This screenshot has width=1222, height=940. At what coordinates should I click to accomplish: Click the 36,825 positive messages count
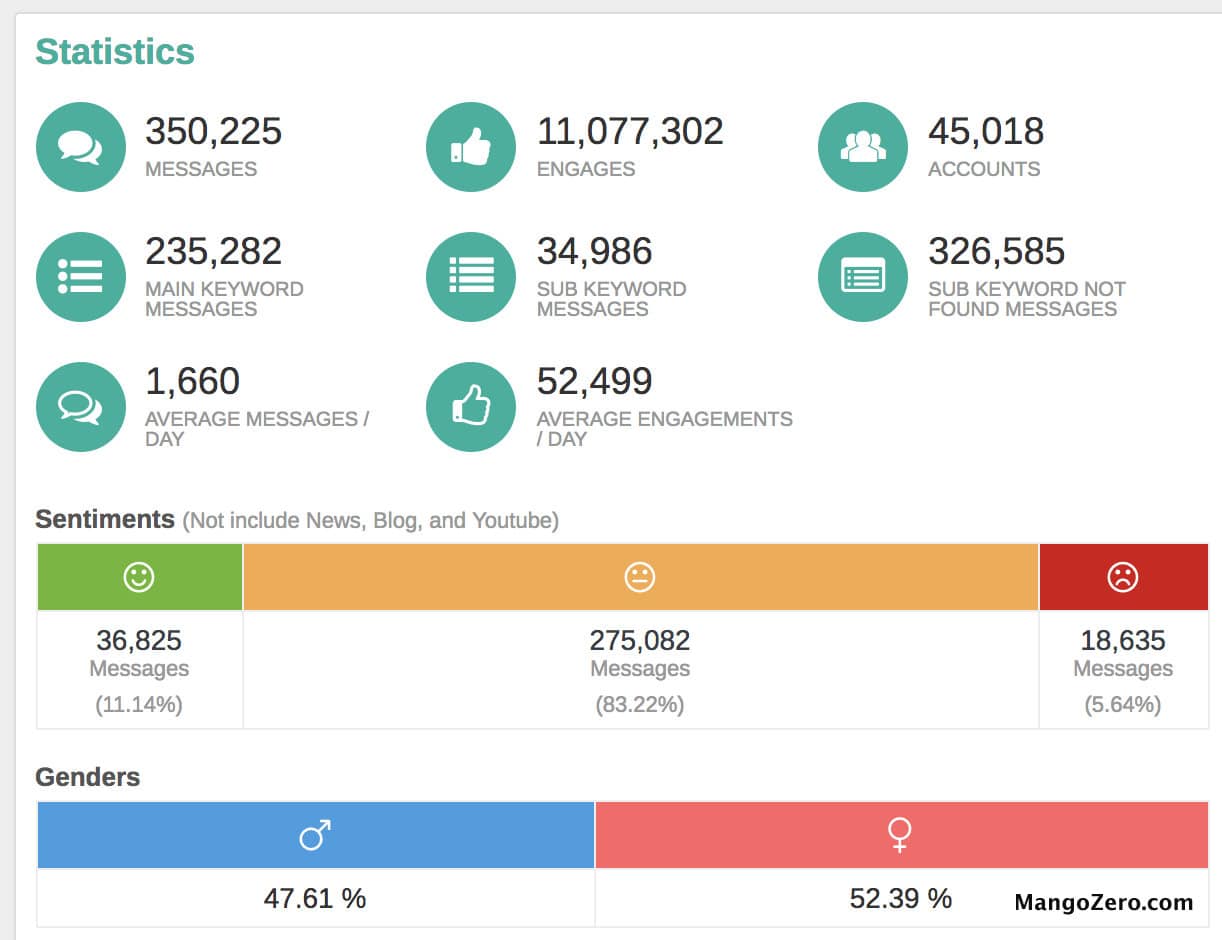click(x=139, y=640)
